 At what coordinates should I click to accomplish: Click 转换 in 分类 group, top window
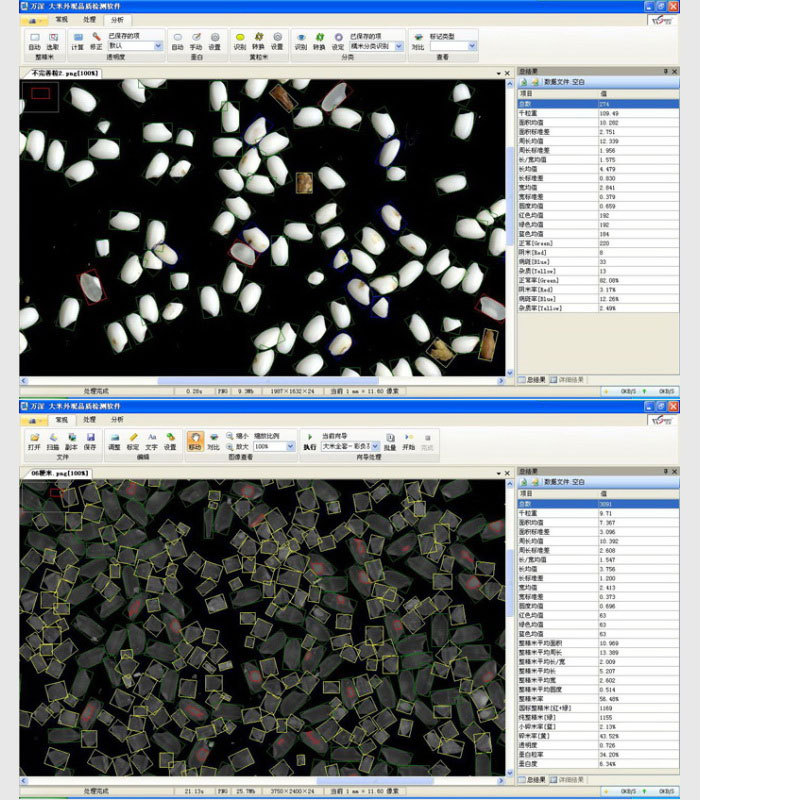(x=319, y=41)
